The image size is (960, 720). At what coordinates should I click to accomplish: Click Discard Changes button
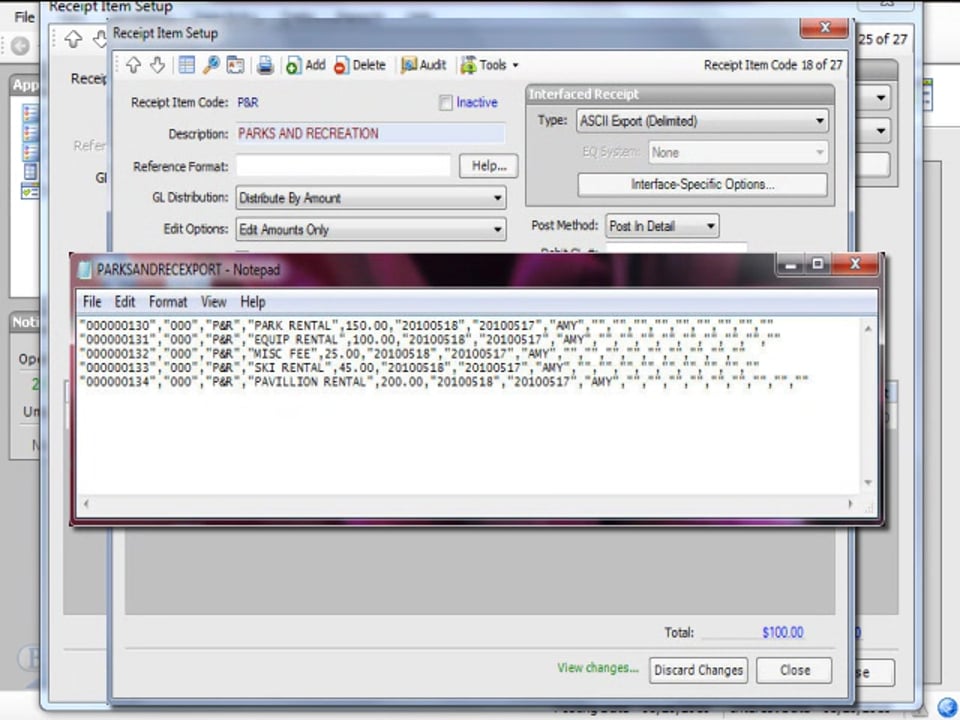click(699, 670)
